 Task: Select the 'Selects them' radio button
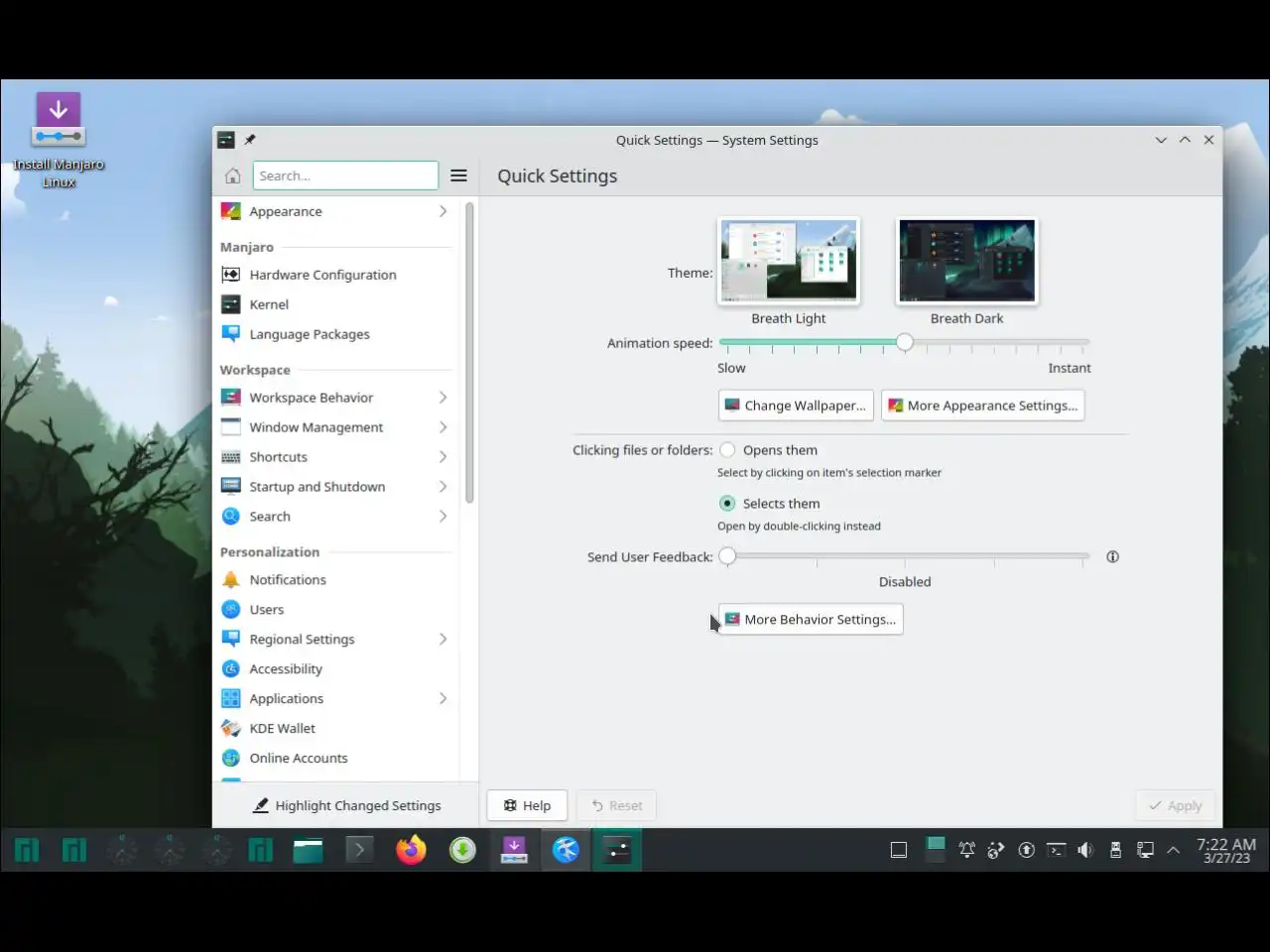(x=727, y=504)
